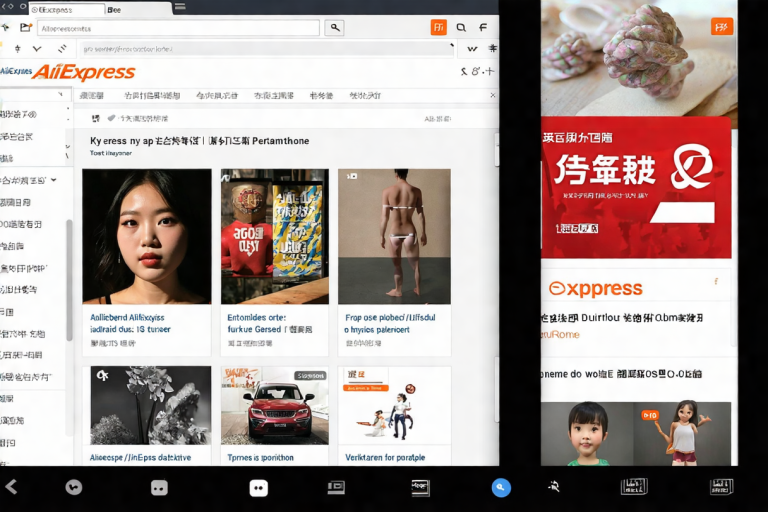768x512 pixels.
Task: Click the tag icon in the breadcrumb row
Action: click(x=112, y=118)
